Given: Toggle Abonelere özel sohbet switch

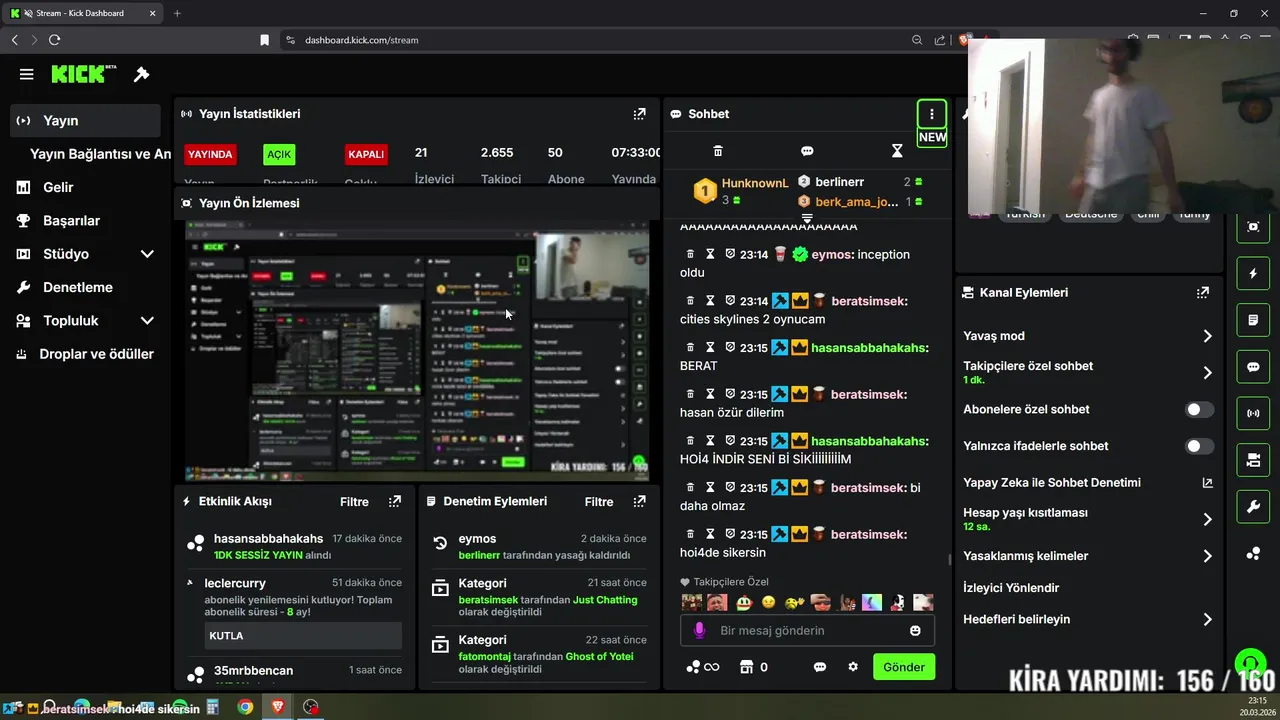Looking at the screenshot, I should 1199,409.
